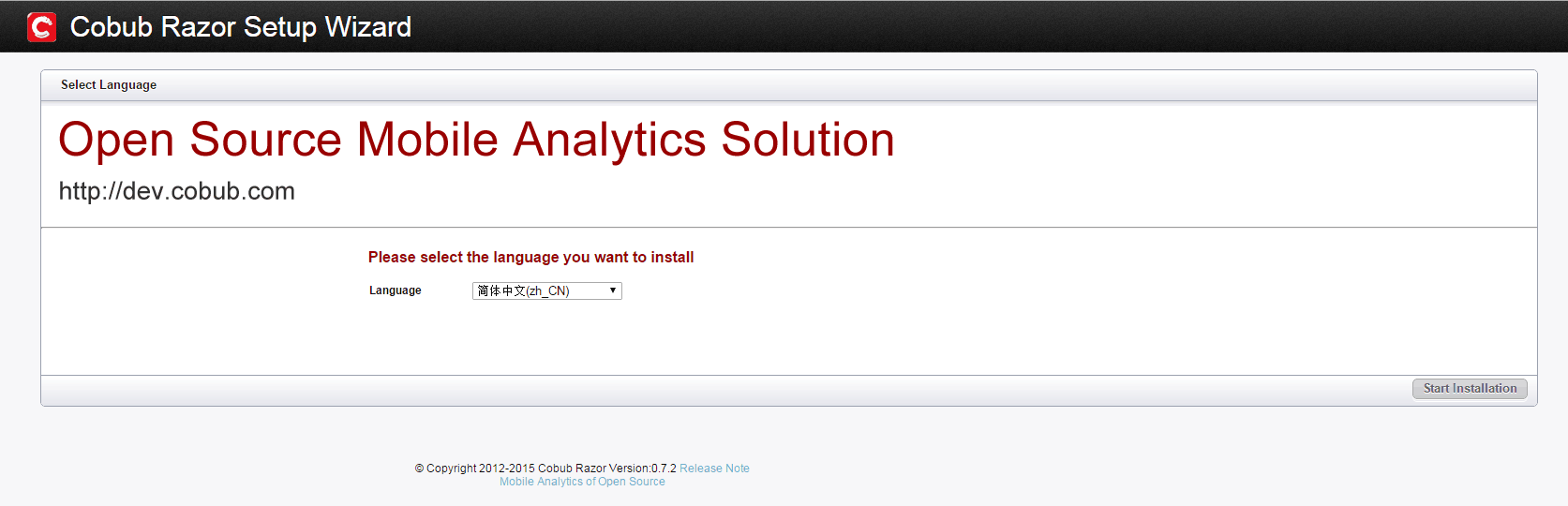Click the Cobub Razor name in copyright line
1568x506 pixels.
click(x=572, y=469)
